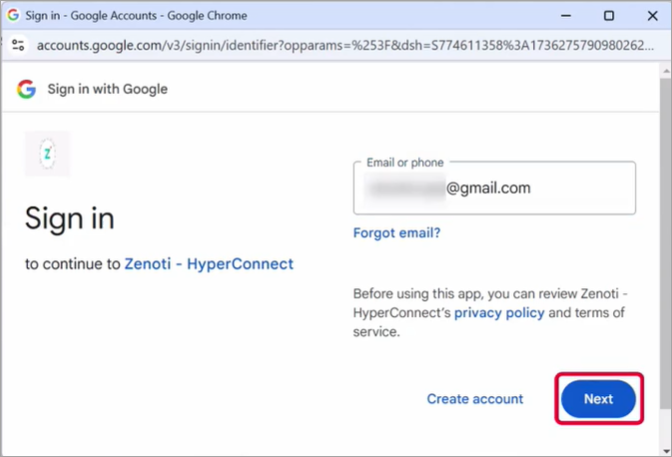
Task: Close the Google sign-in window
Action: pos(652,16)
